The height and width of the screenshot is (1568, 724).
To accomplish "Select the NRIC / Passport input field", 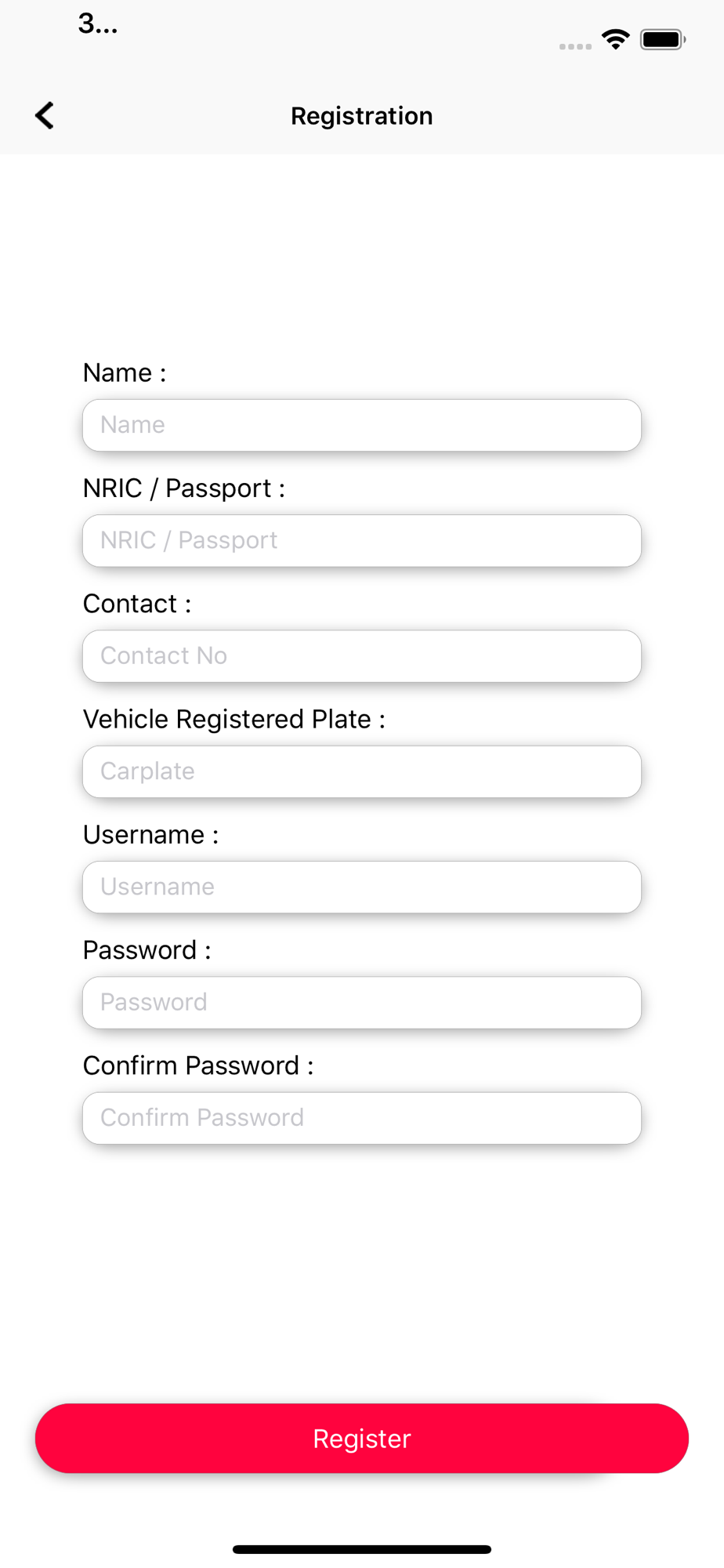I will [362, 540].
